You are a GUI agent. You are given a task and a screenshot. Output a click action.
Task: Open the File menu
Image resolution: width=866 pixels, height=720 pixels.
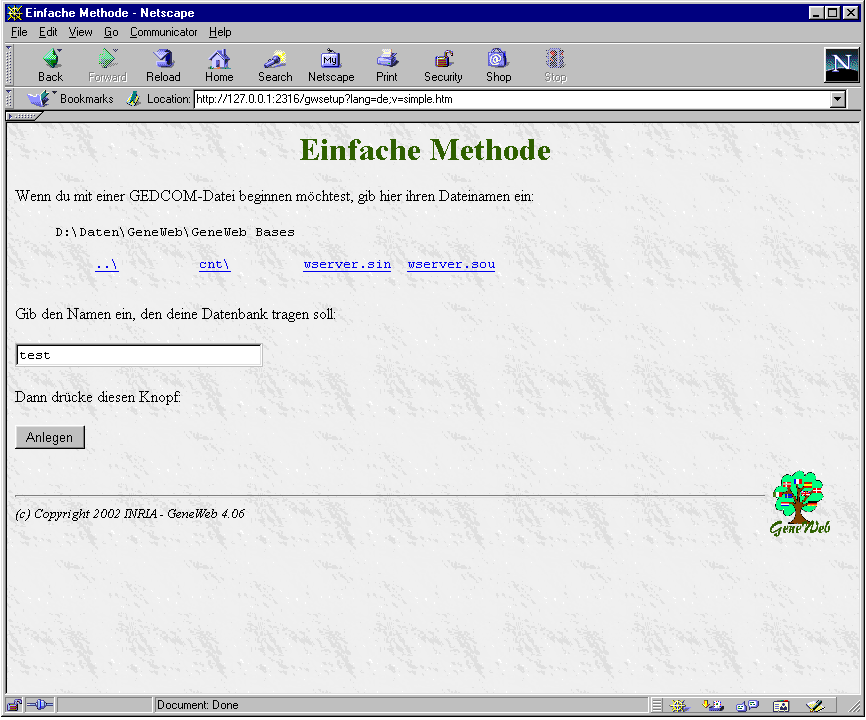point(19,32)
